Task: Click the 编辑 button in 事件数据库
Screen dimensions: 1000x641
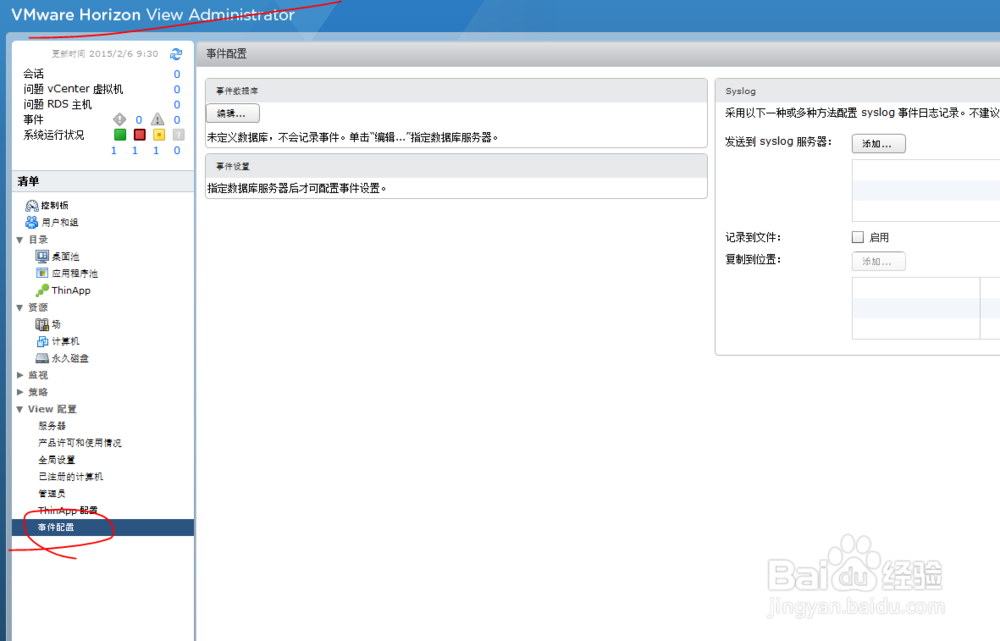Action: tap(232, 113)
